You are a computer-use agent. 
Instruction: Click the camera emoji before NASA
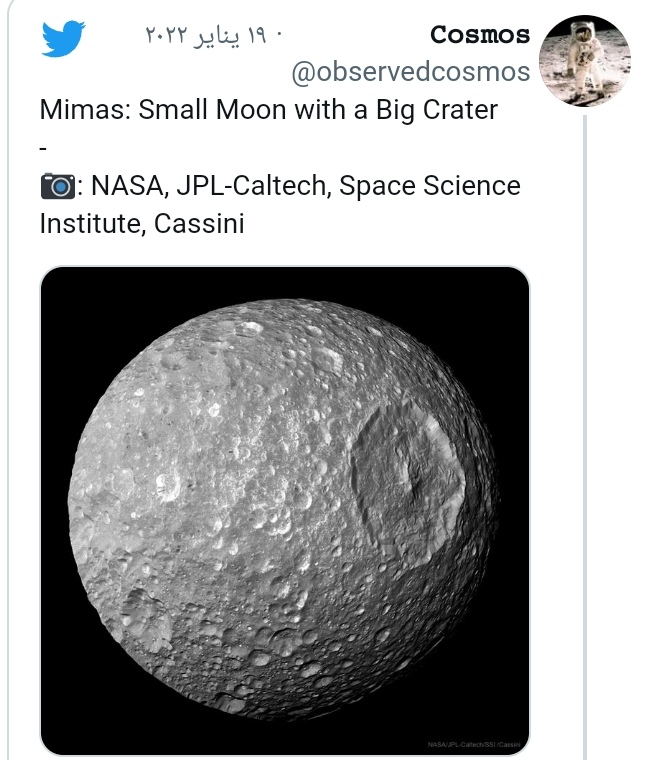tap(57, 186)
